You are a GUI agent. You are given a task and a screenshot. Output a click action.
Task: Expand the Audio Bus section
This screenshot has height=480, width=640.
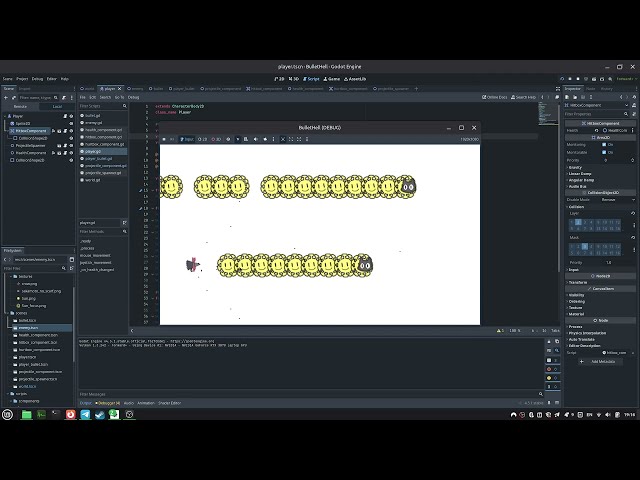click(577, 187)
